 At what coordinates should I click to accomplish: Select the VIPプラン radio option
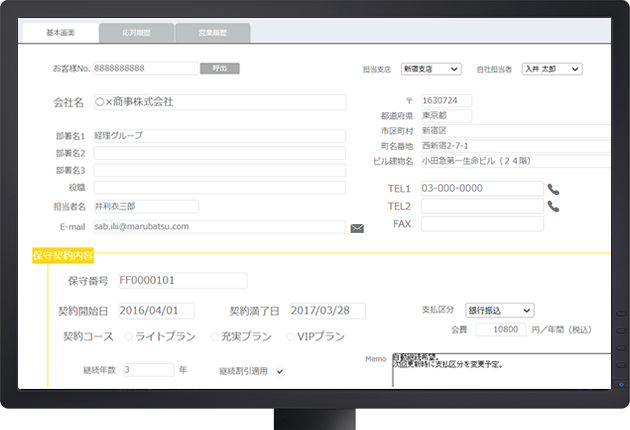click(291, 337)
